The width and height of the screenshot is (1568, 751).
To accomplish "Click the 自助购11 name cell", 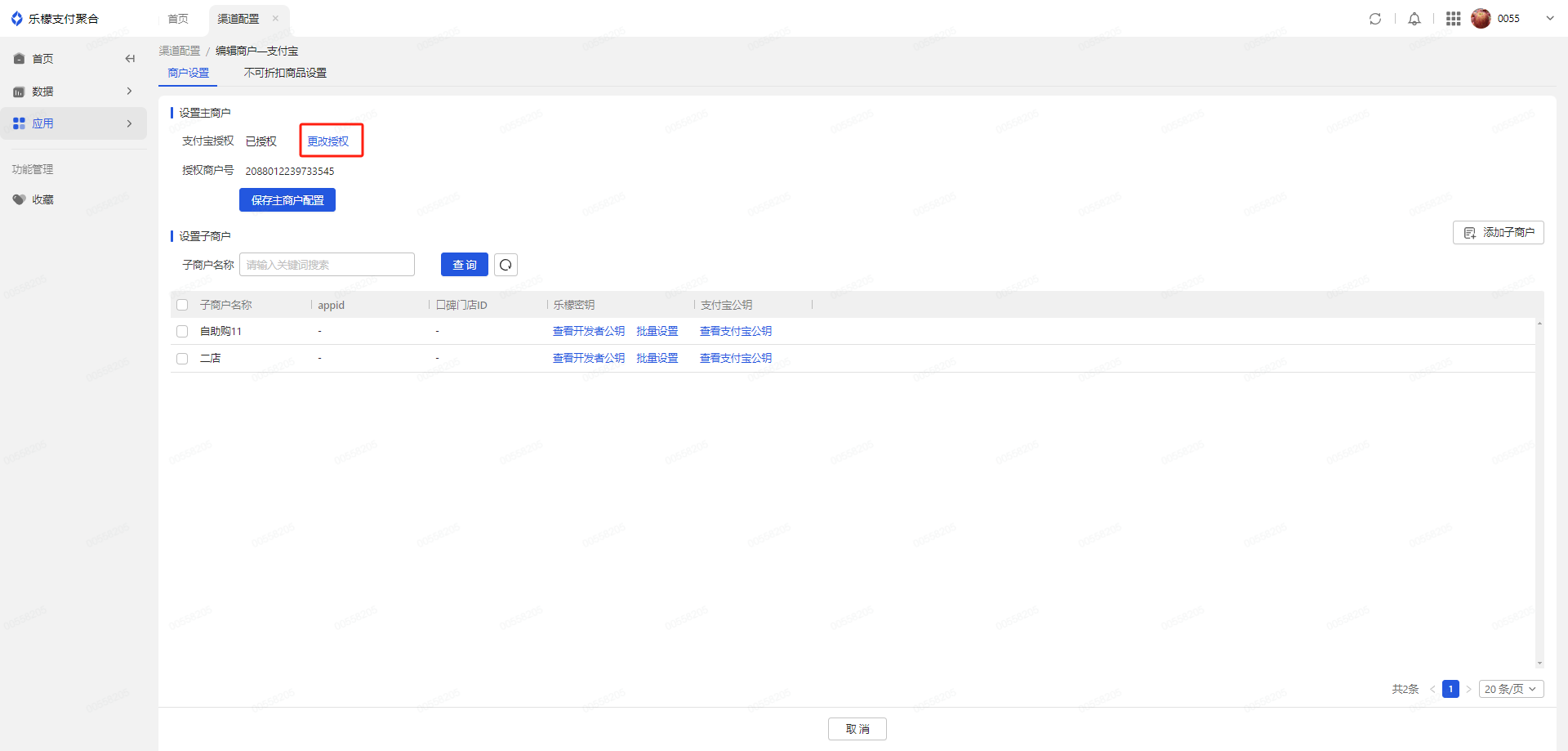I will click(x=220, y=331).
